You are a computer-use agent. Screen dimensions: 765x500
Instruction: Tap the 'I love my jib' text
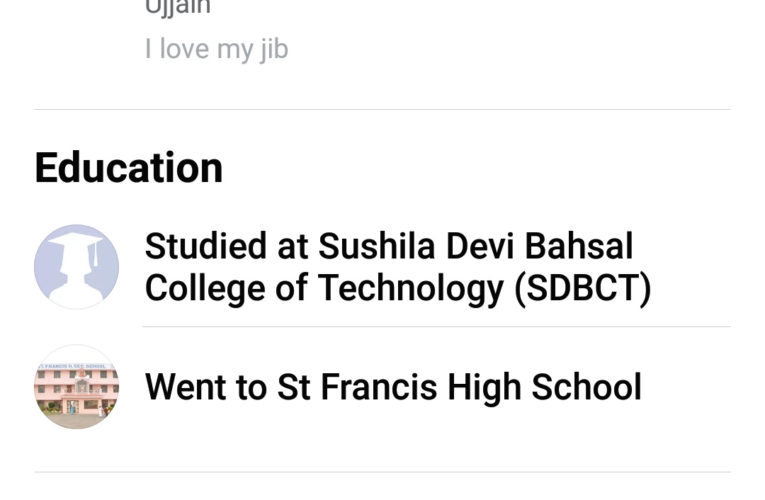(216, 49)
